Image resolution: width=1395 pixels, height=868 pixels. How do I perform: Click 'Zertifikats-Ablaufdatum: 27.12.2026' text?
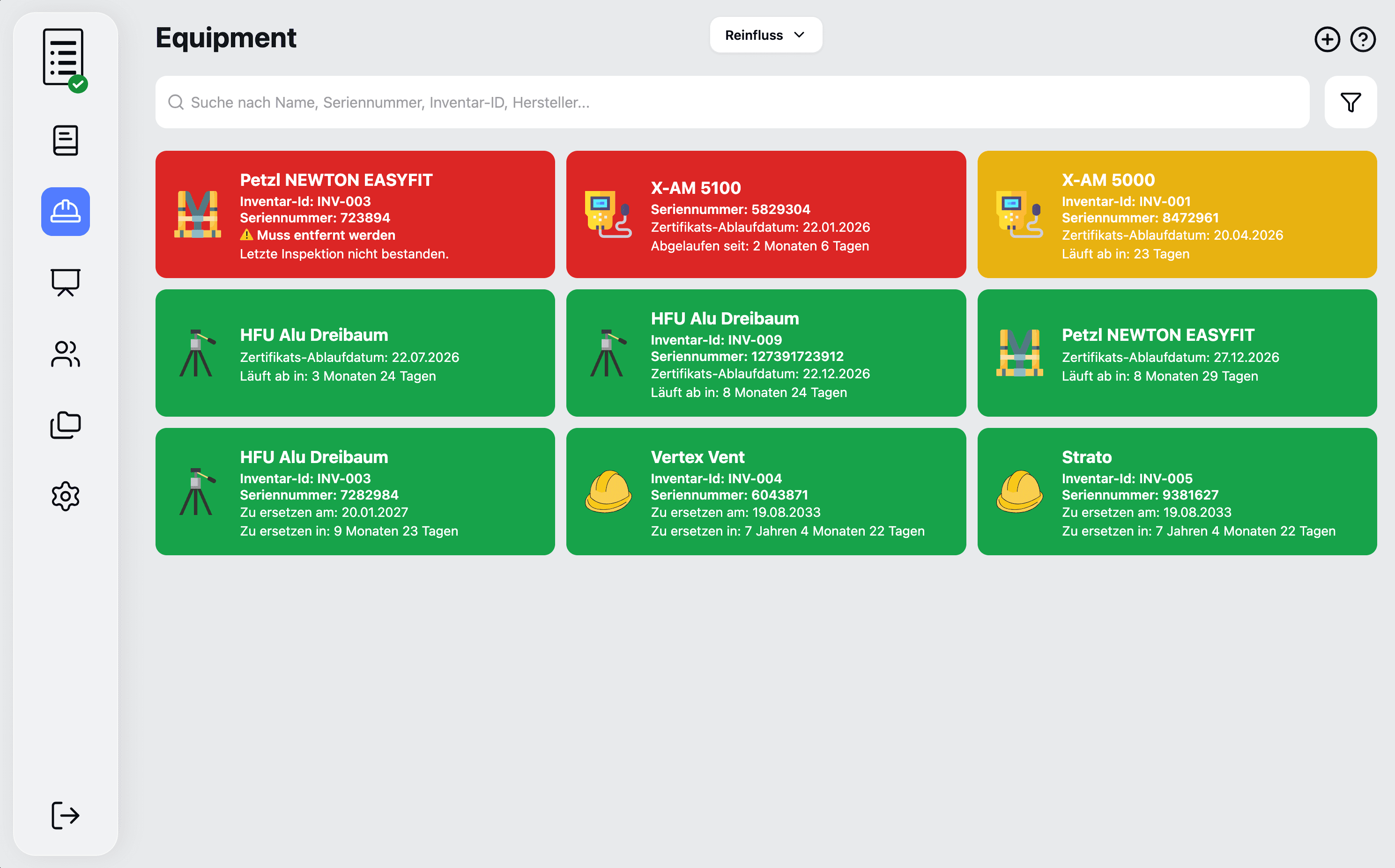1170,357
